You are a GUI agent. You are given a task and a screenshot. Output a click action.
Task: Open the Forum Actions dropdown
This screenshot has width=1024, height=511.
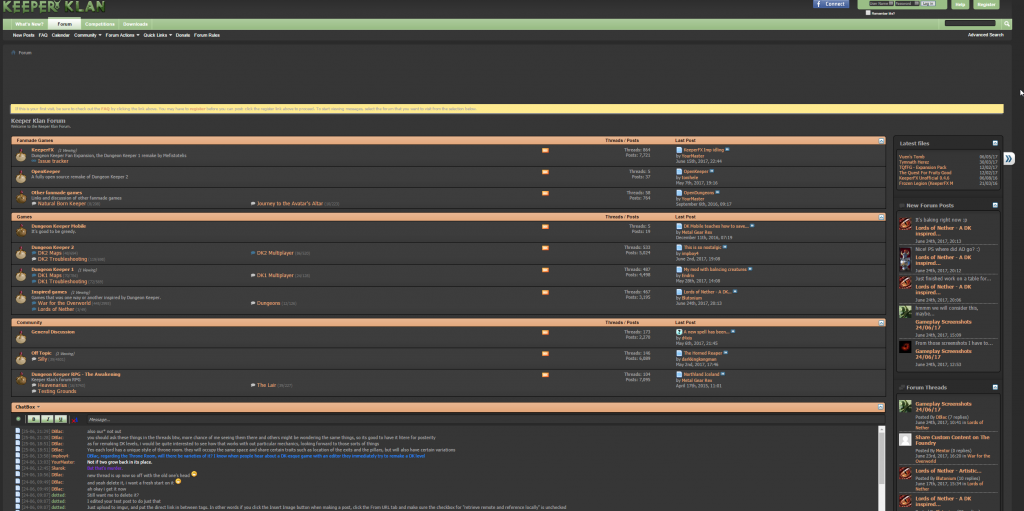coord(123,35)
